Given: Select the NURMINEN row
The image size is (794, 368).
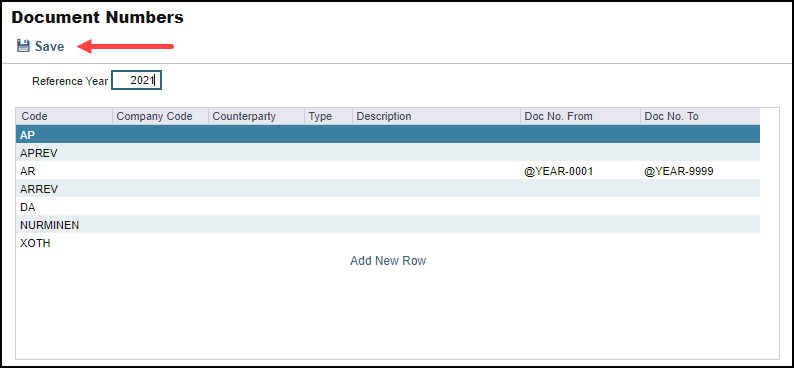Looking at the screenshot, I should pyautogui.click(x=388, y=225).
